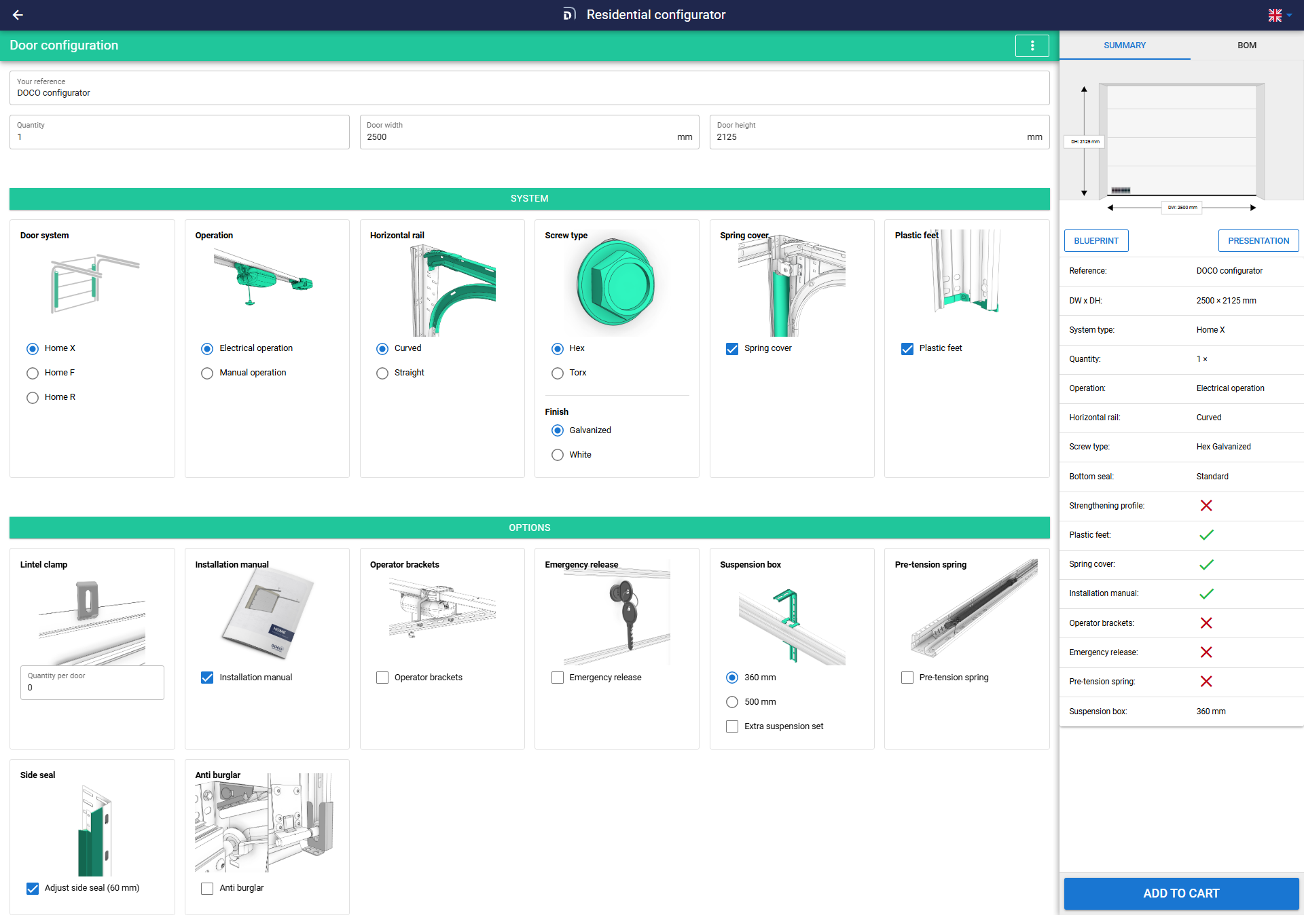Select the 500 mm suspension box
Viewport: 1304px width, 924px height.
732,702
